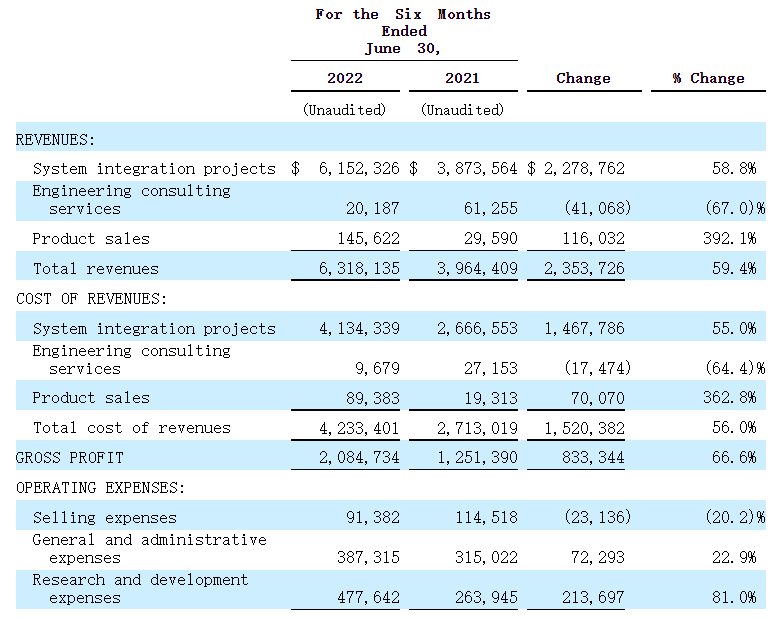The height and width of the screenshot is (619, 776).
Task: Click the 6,318,135 total revenues value
Action: 357,268
